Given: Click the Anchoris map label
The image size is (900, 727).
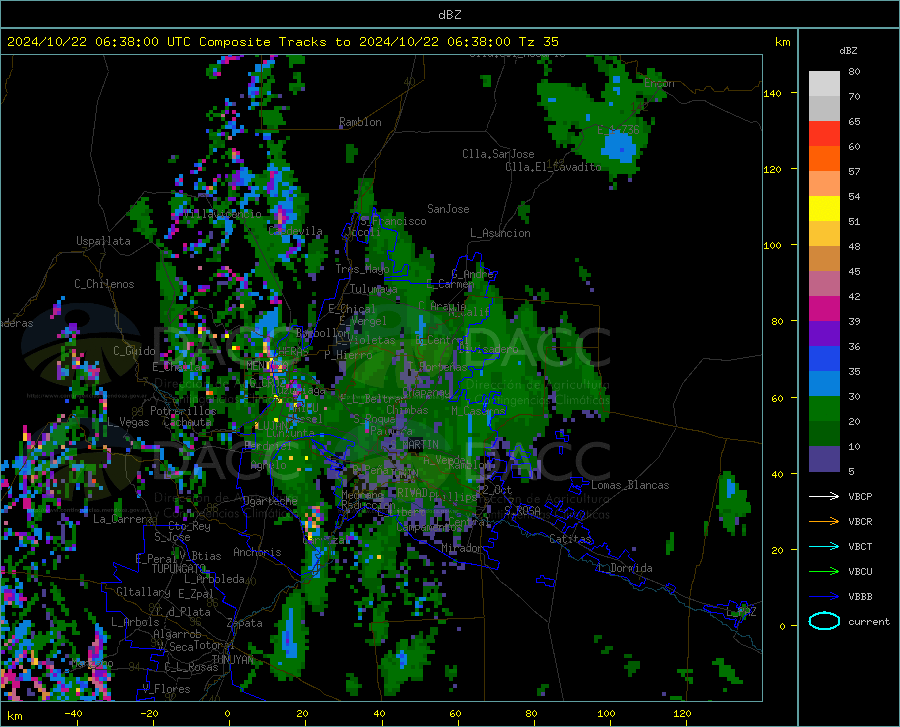Looking at the screenshot, I should [x=257, y=553].
